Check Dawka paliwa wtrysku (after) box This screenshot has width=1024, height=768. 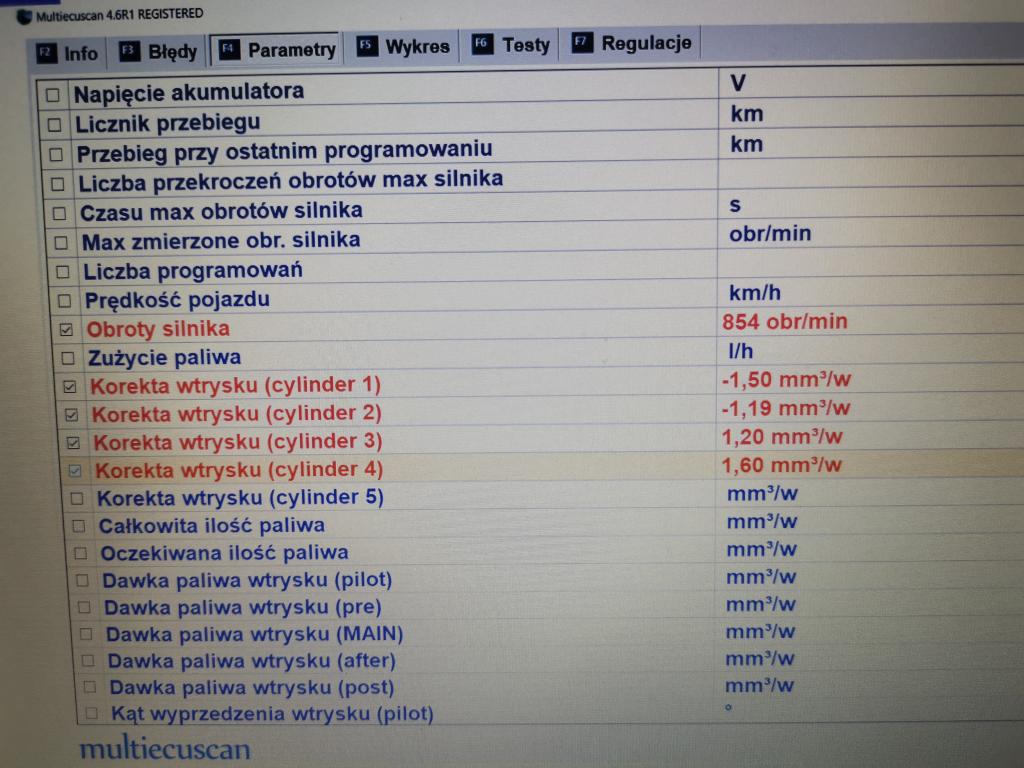coord(88,661)
